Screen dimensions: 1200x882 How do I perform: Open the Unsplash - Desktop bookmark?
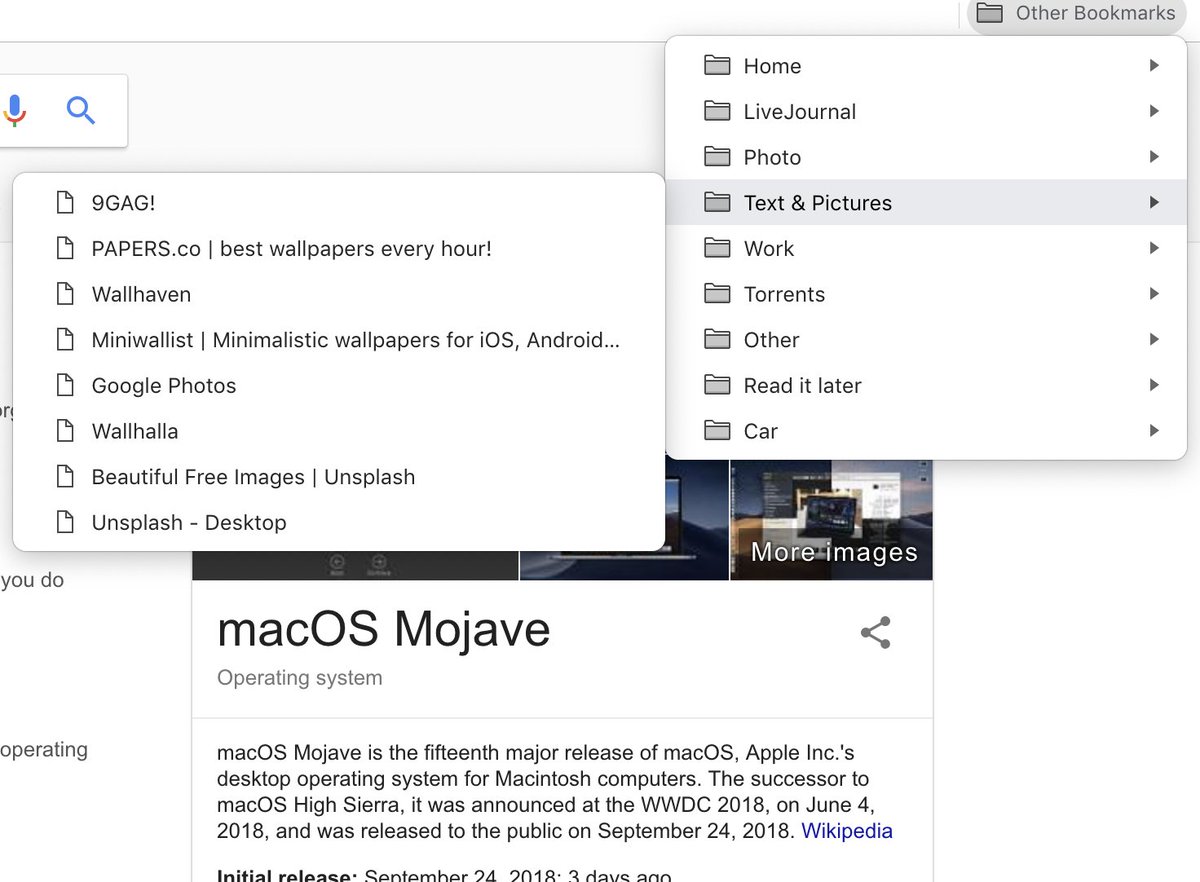point(338,522)
